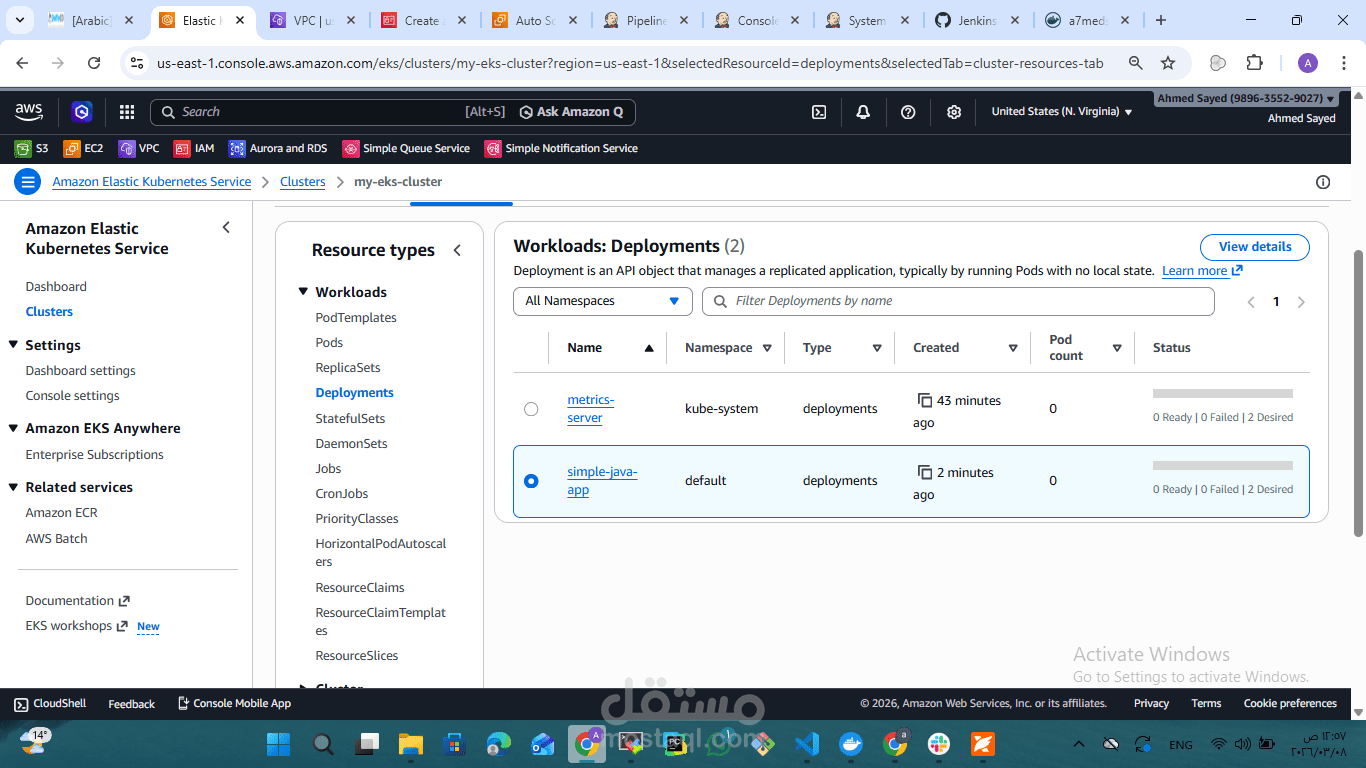1366x768 pixels.
Task: Open CloudShell from the top bar icon
Action: [x=819, y=112]
